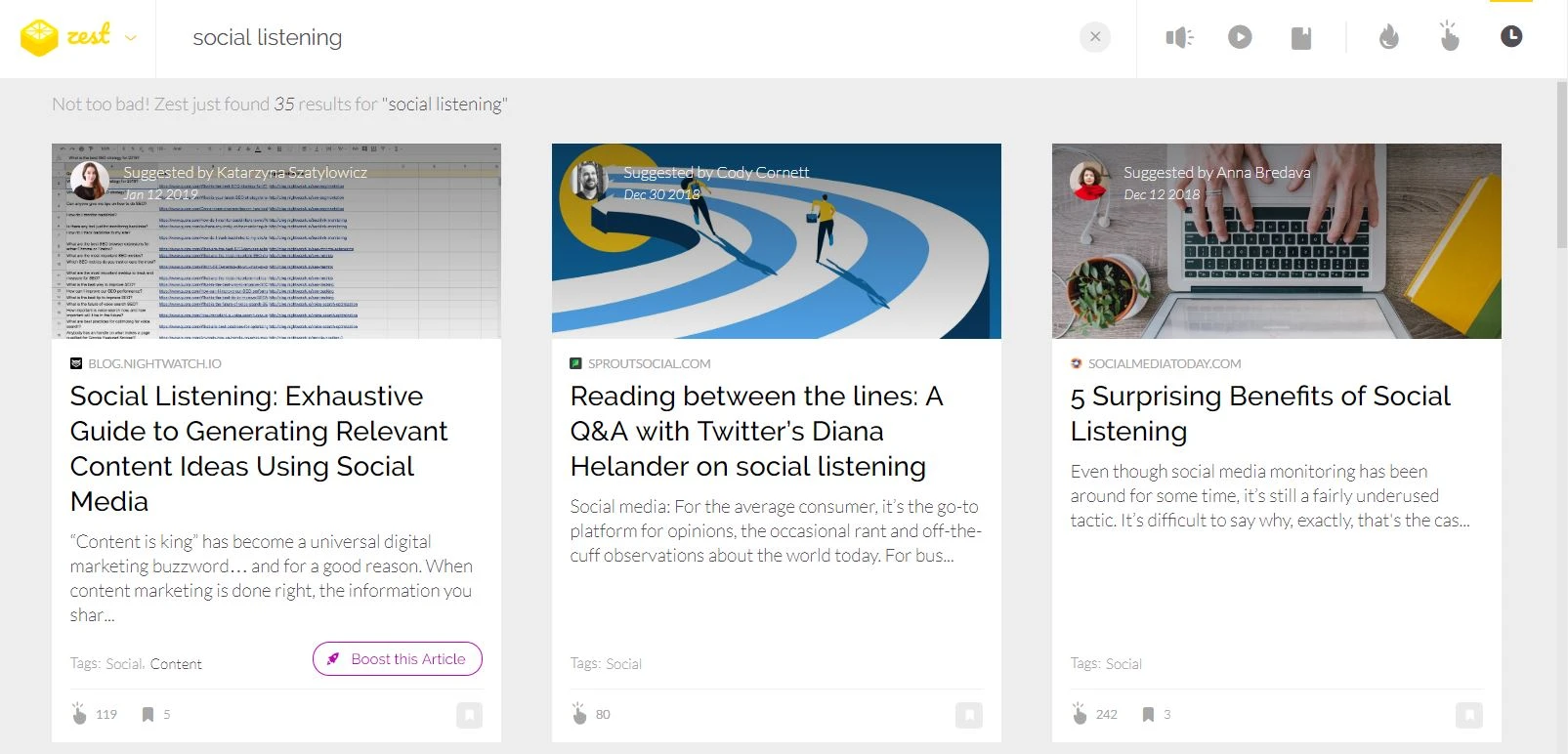Save the Nightwatch article with bookmark toggle
The width and height of the screenshot is (1568, 754).
tap(469, 715)
